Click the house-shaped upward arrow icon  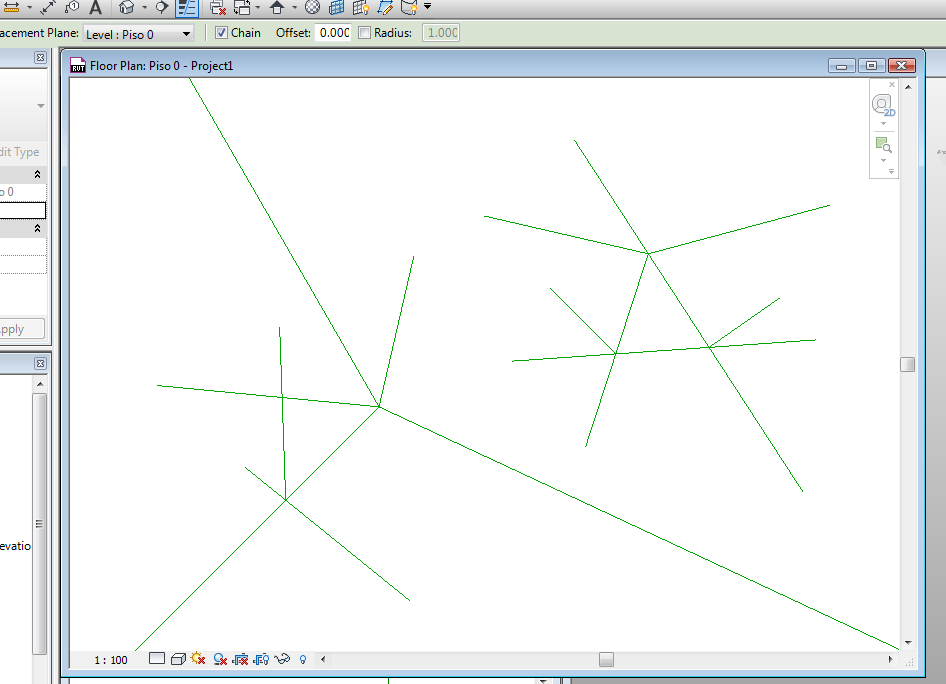[277, 7]
